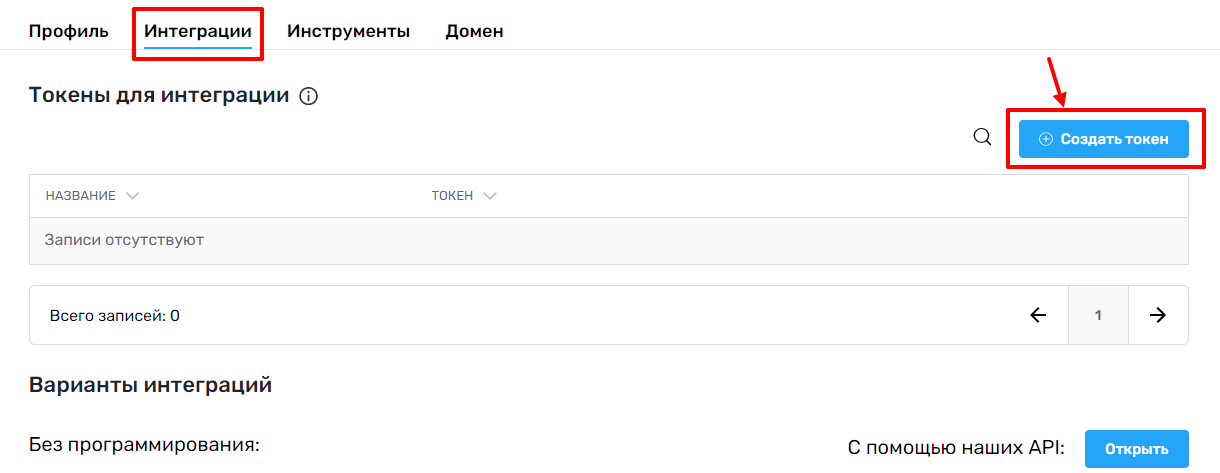Click the Всего записей: 0 counter

pyautogui.click(x=114, y=316)
